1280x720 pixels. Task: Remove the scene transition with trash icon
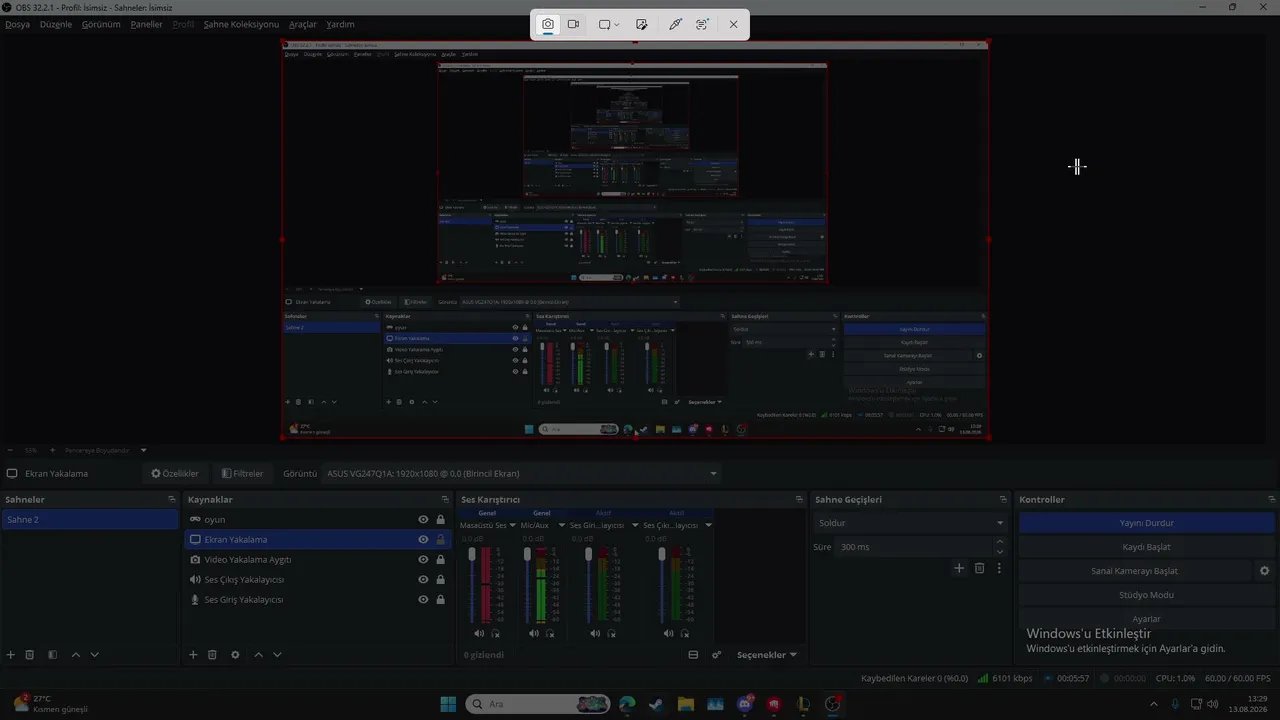coord(979,568)
